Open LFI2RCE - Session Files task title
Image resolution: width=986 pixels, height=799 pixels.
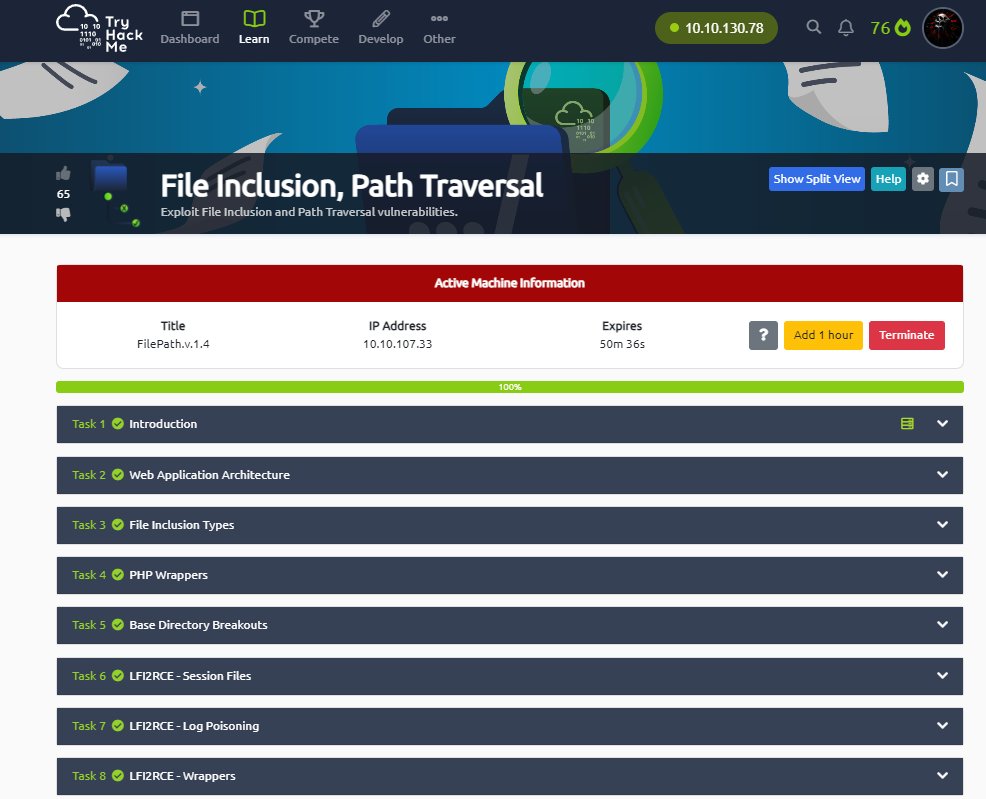pyautogui.click(x=190, y=676)
